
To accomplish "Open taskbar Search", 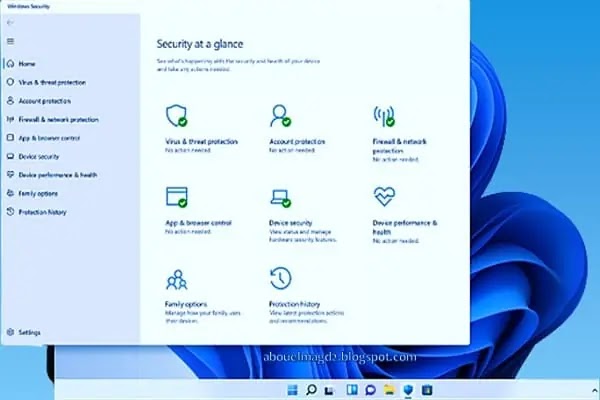I will click(x=311, y=390).
